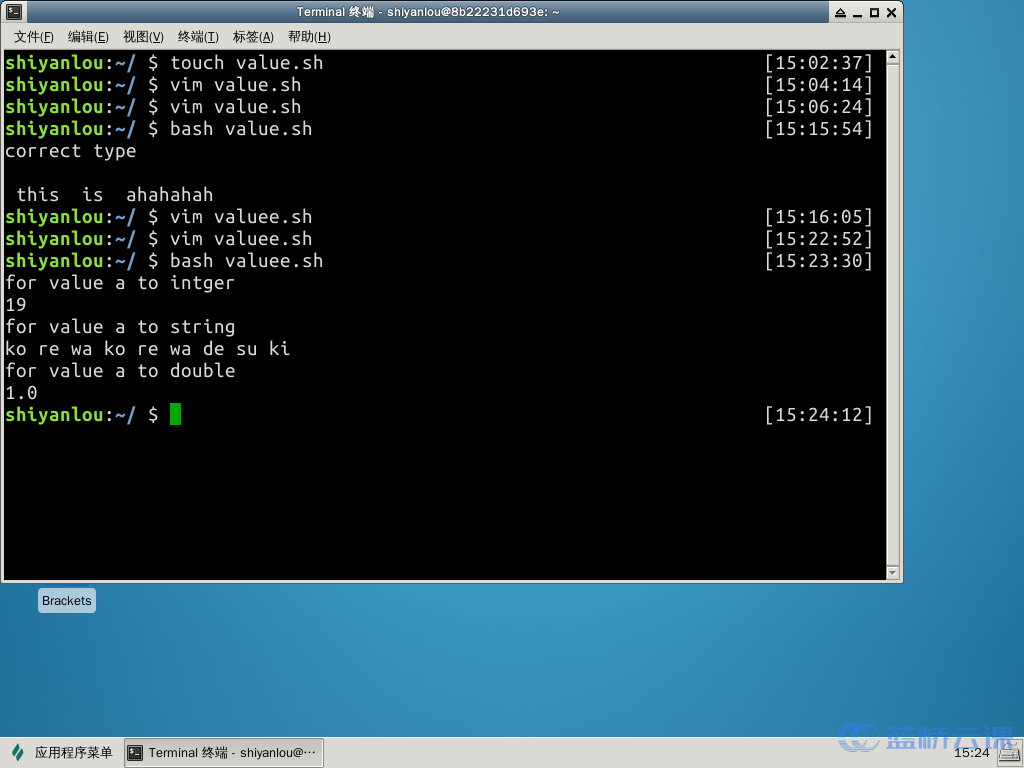Open the 编辑(E) menu
Screen dimensions: 1024x768
[x=88, y=37]
